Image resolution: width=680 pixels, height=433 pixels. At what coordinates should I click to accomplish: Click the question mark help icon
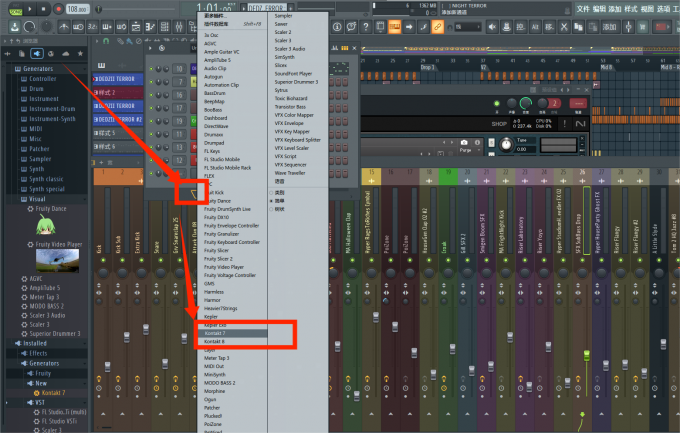click(366, 27)
